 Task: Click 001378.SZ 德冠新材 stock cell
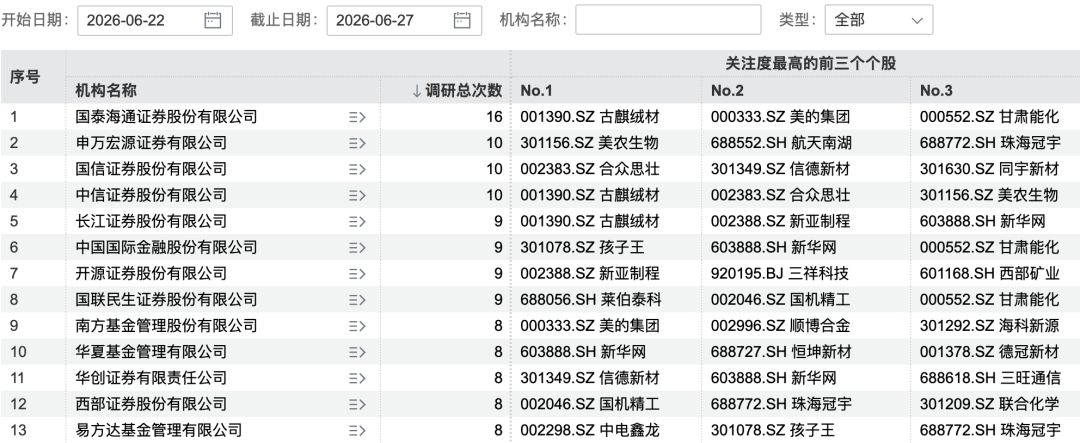tap(989, 352)
